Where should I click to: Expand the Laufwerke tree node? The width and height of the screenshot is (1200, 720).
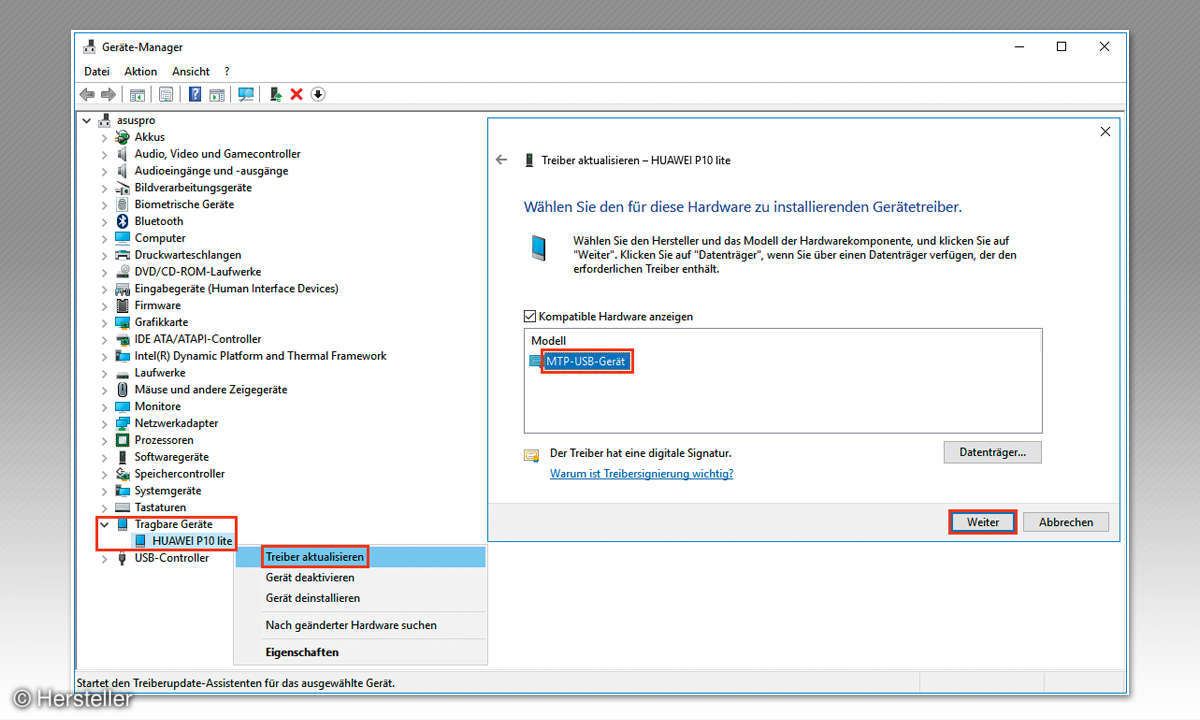coord(104,372)
